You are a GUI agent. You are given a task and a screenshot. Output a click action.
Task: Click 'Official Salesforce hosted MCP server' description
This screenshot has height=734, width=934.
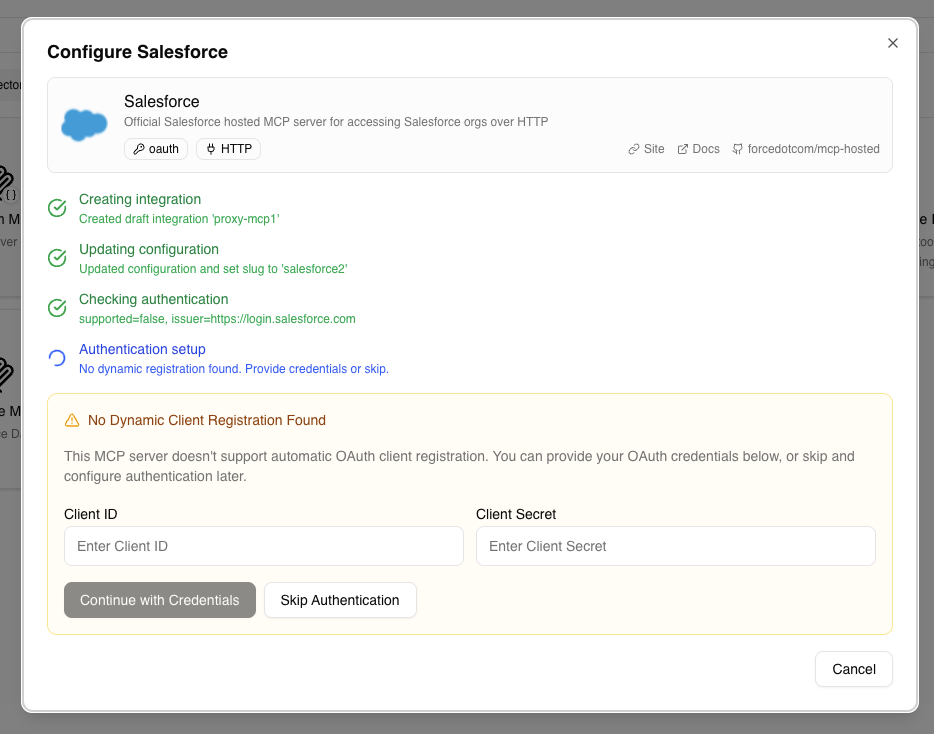pyautogui.click(x=336, y=122)
